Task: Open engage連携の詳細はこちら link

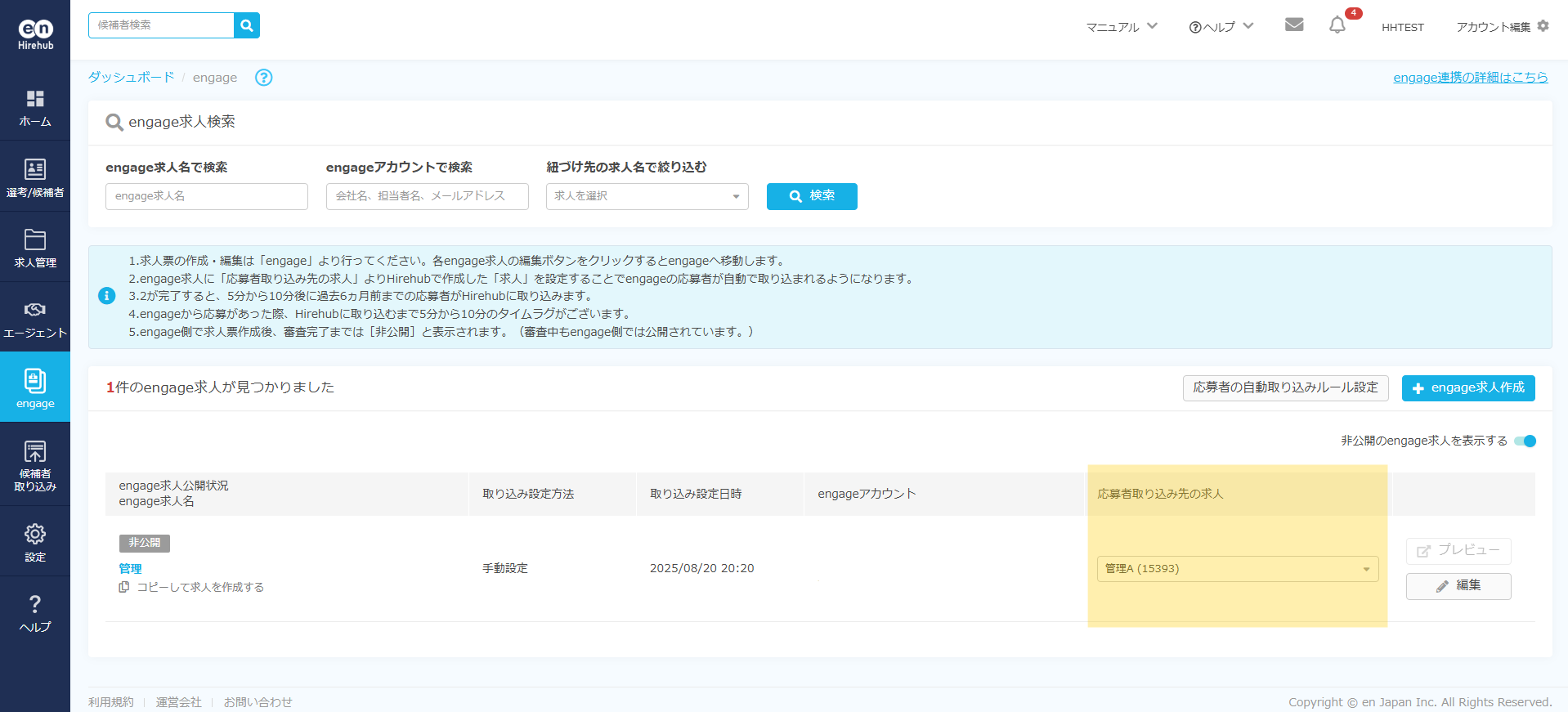Action: tap(1470, 78)
